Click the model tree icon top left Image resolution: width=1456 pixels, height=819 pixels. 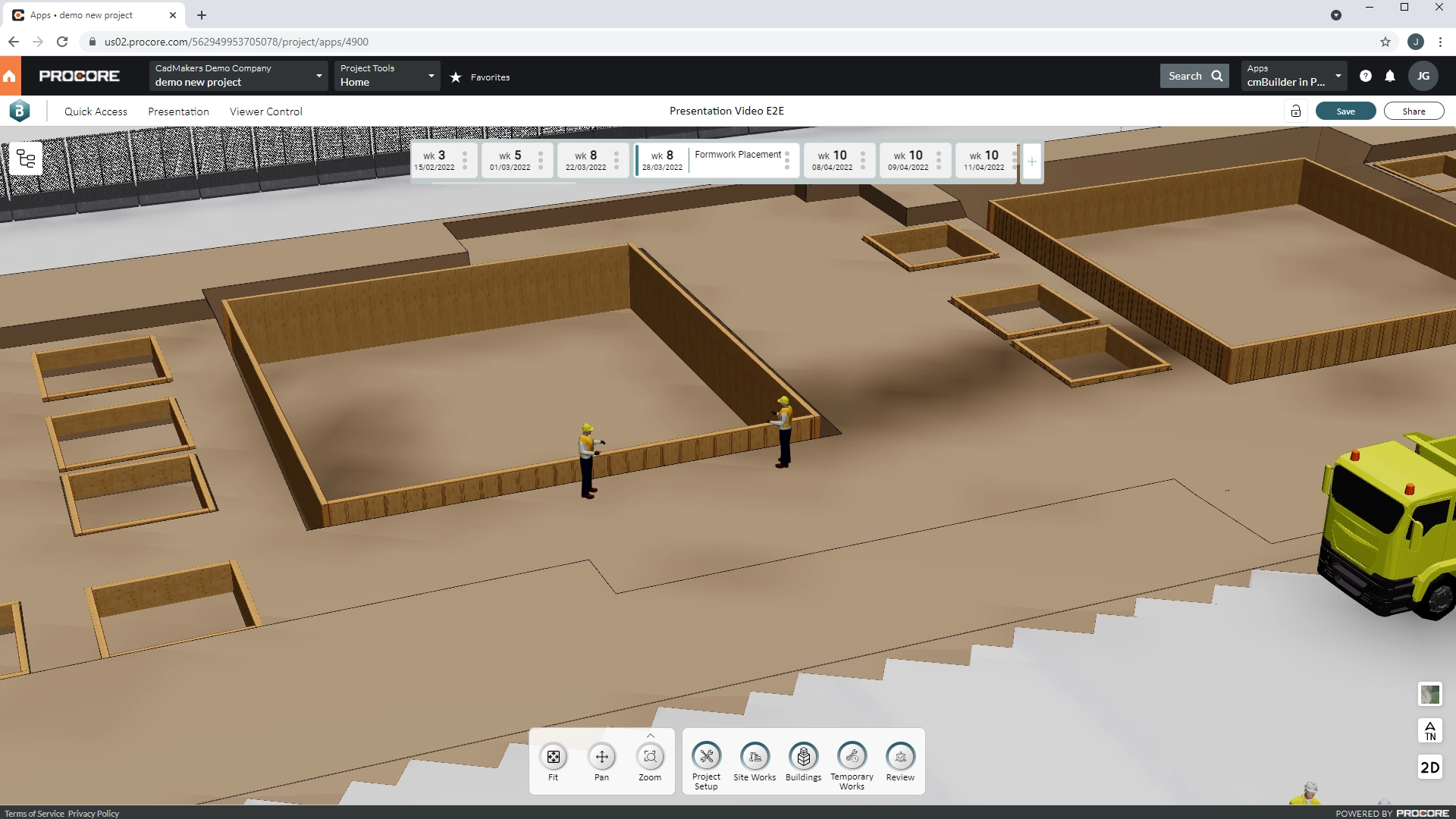coord(26,158)
